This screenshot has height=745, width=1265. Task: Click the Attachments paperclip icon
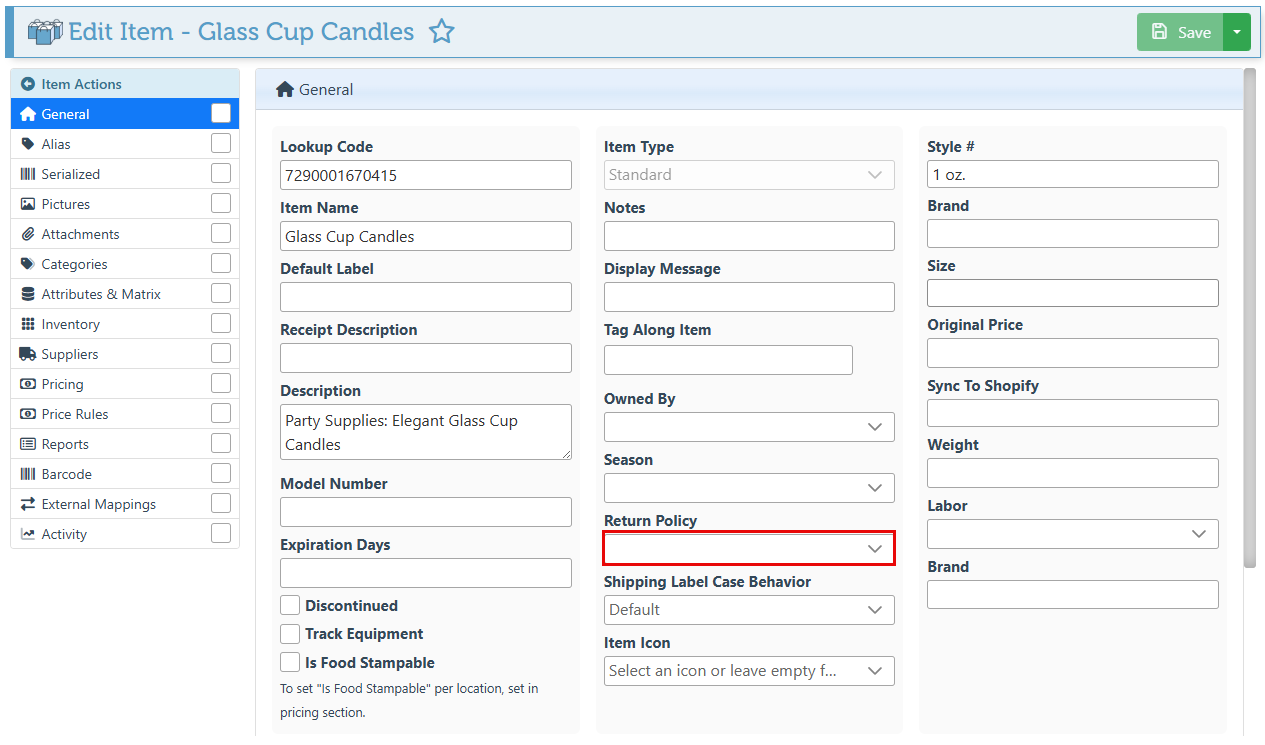28,234
